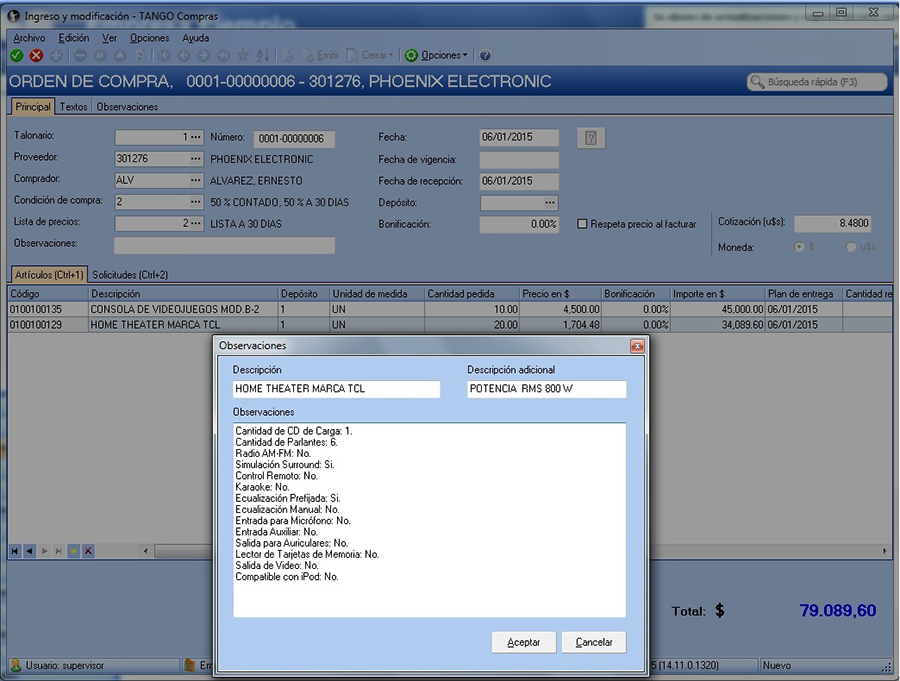This screenshot has height=681, width=900.
Task: Switch to the Principal tab
Action: pyautogui.click(x=33, y=107)
